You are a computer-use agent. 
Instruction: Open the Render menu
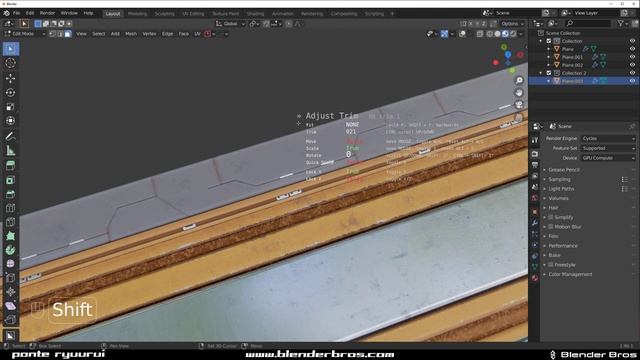click(47, 13)
